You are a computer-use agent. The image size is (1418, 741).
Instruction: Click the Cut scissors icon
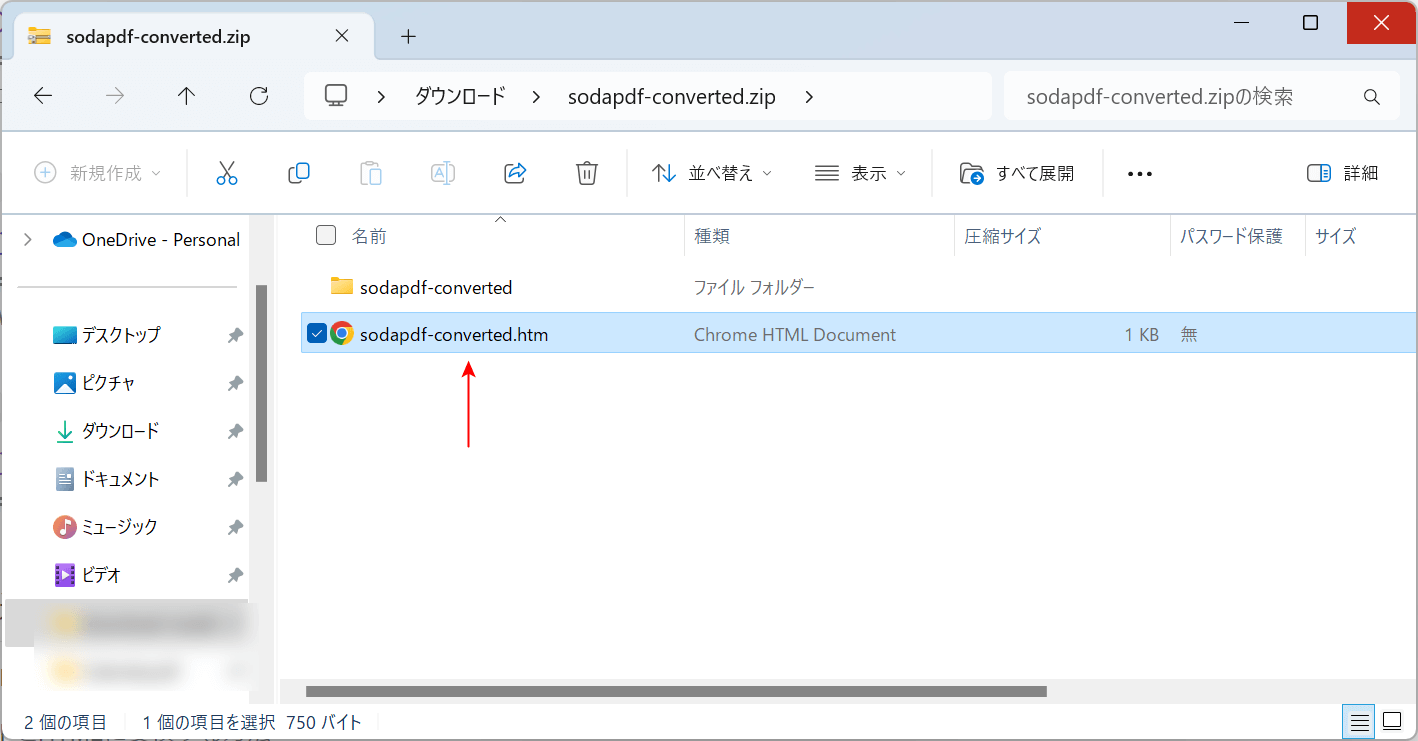point(227,173)
